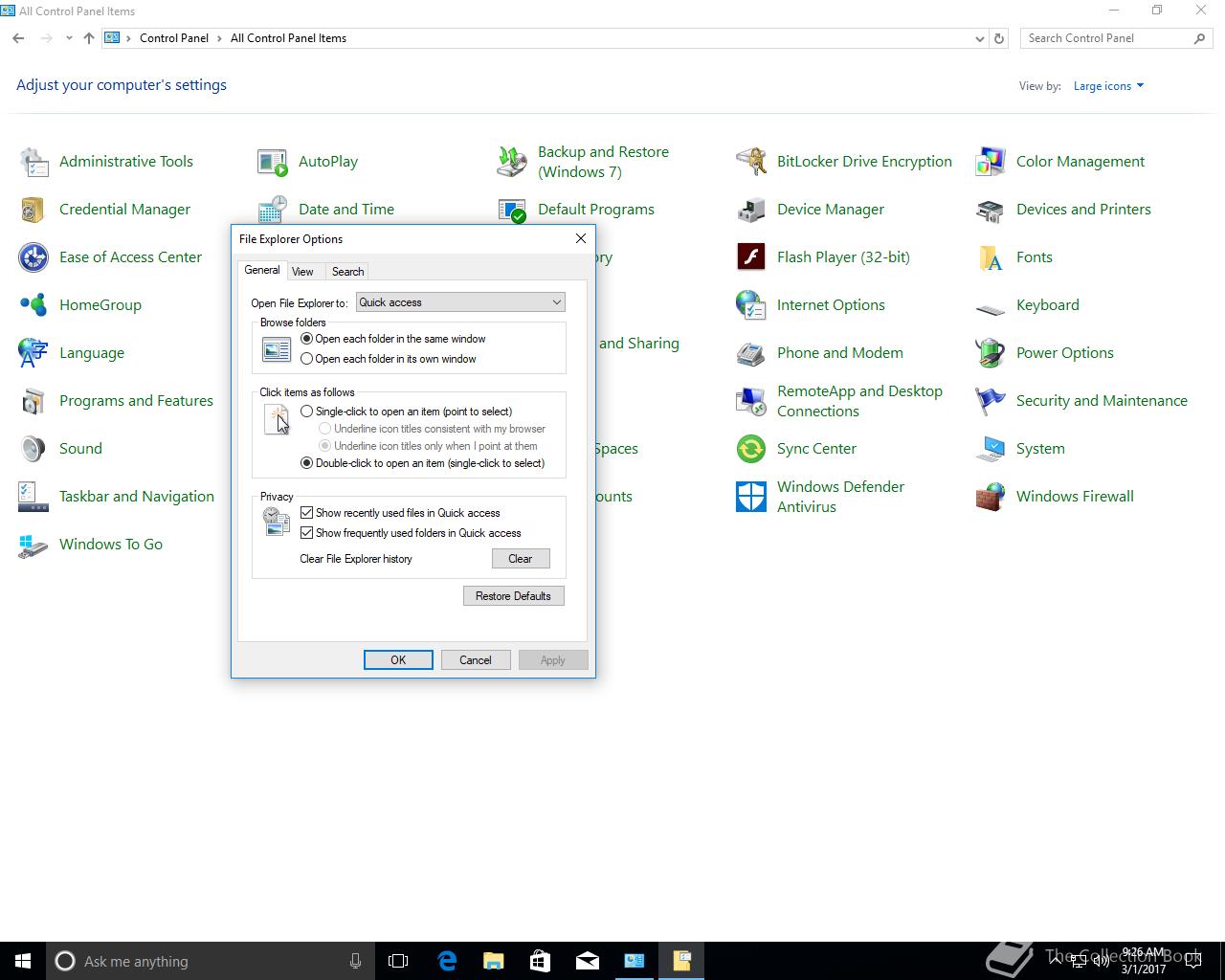Open the Programs and Features icon
Viewport: 1225px width, 980px height.
pyautogui.click(x=33, y=401)
